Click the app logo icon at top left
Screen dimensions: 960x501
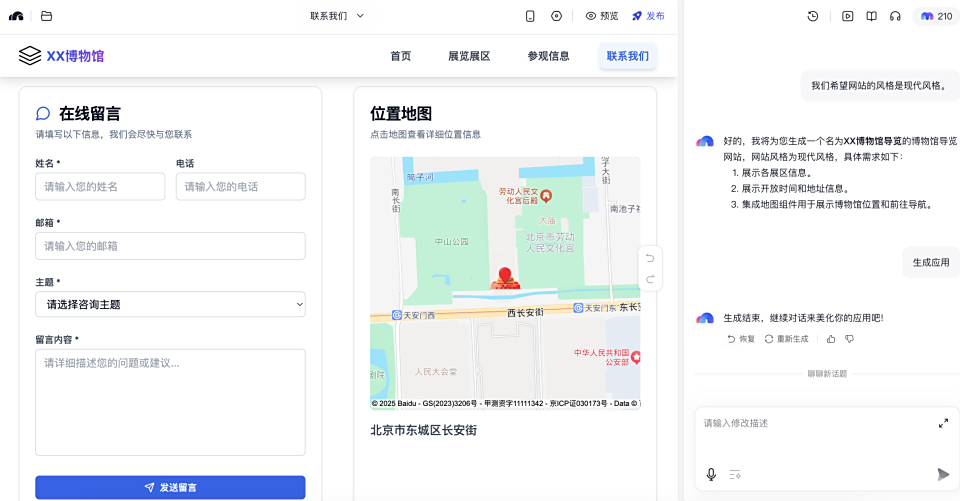tap(16, 16)
